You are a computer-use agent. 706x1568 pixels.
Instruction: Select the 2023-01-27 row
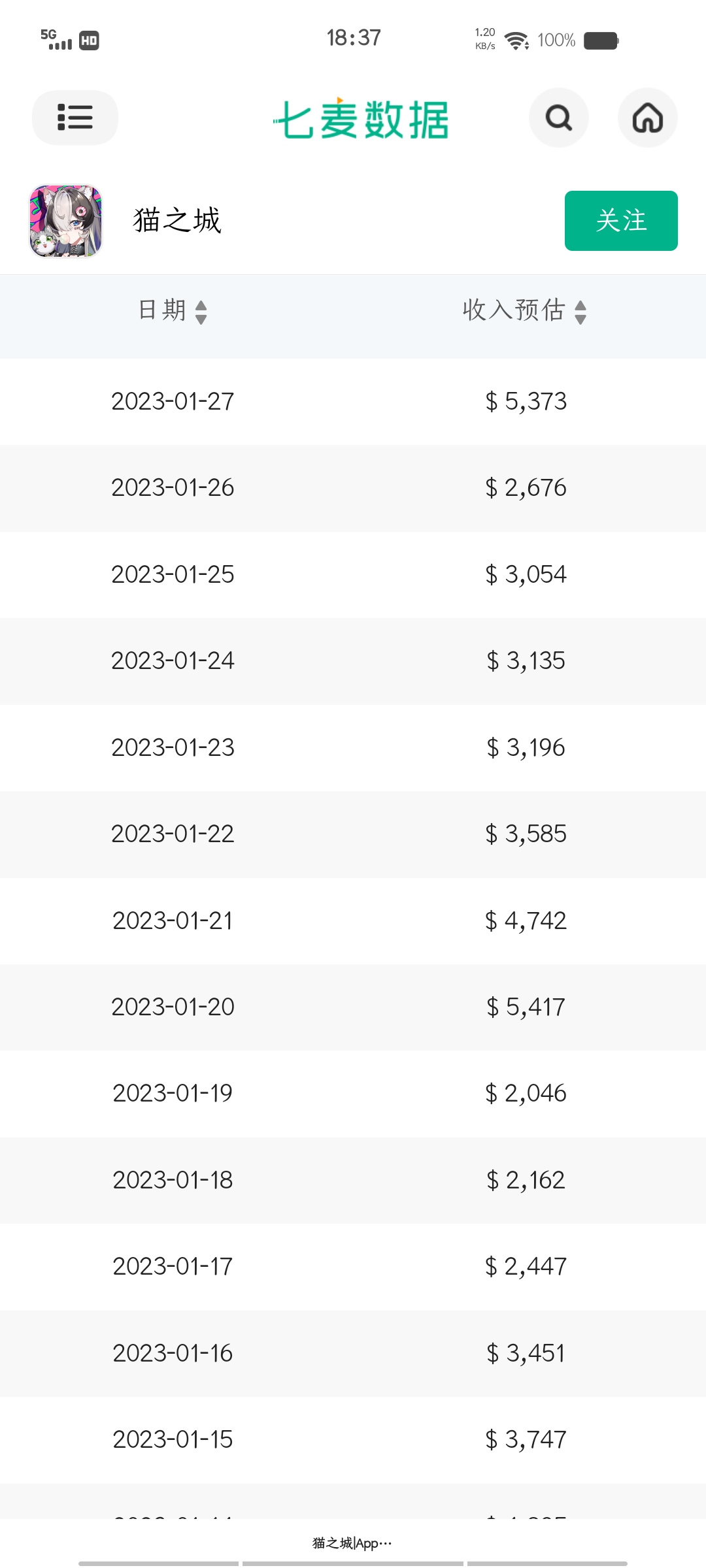point(353,402)
